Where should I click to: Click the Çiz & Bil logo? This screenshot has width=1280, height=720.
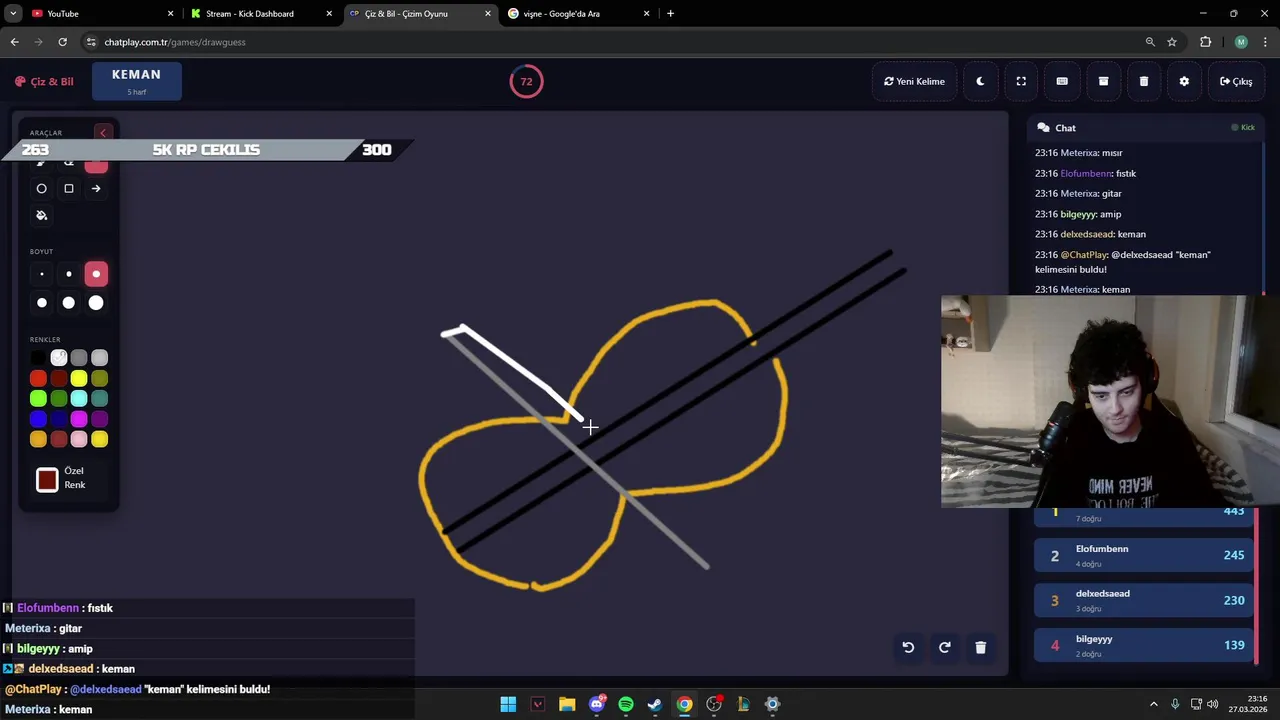pos(44,82)
